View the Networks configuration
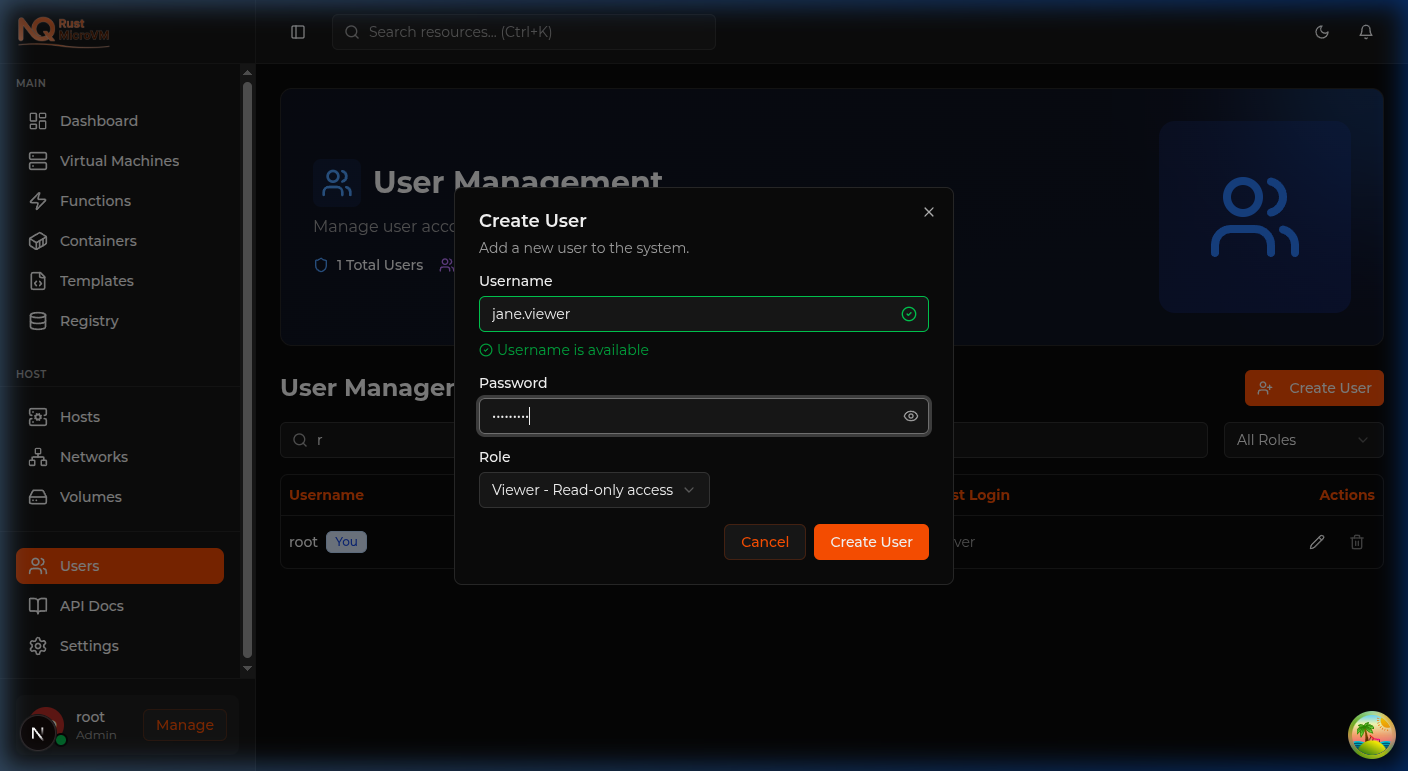Image resolution: width=1408 pixels, height=771 pixels. [94, 456]
